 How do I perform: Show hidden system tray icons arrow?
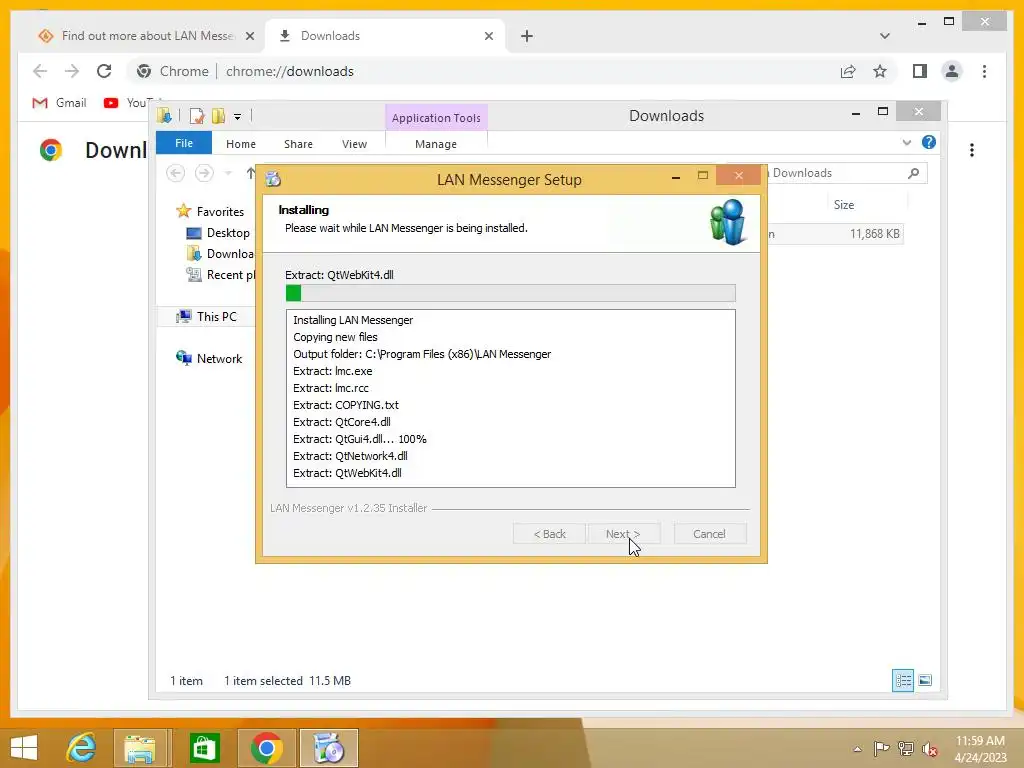[857, 749]
